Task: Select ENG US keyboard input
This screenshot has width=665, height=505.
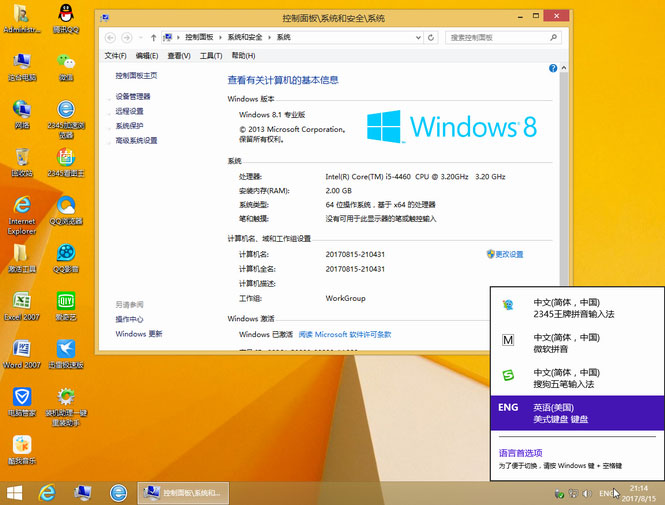Action: (x=577, y=413)
